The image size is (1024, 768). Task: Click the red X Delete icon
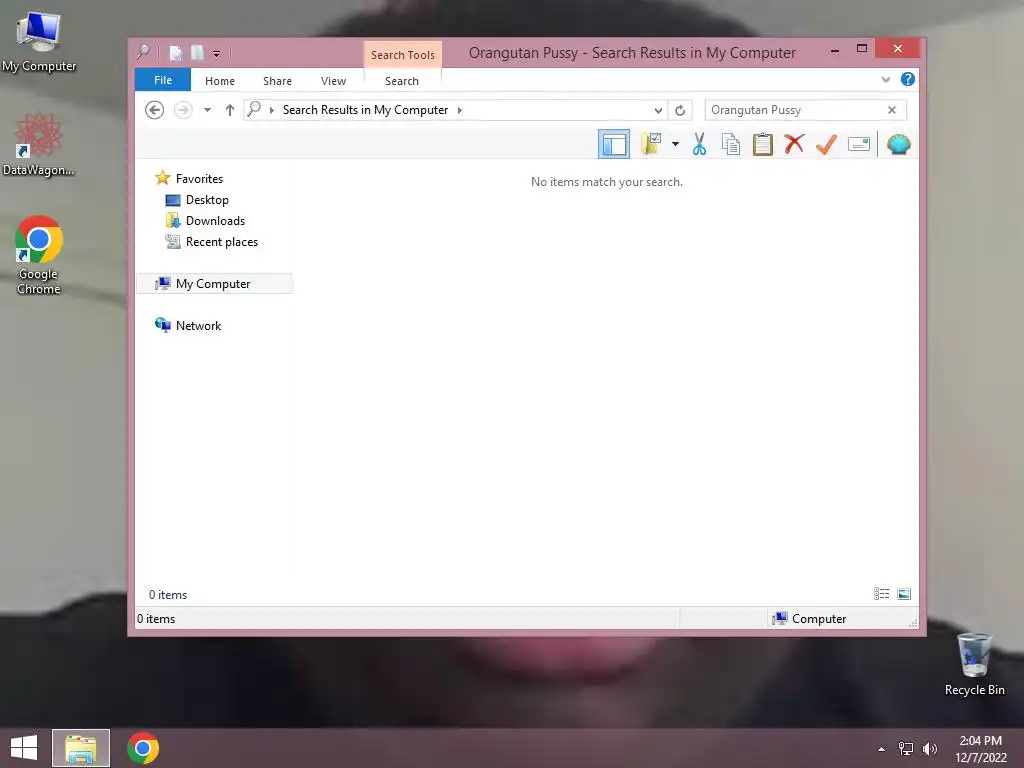pyautogui.click(x=794, y=144)
